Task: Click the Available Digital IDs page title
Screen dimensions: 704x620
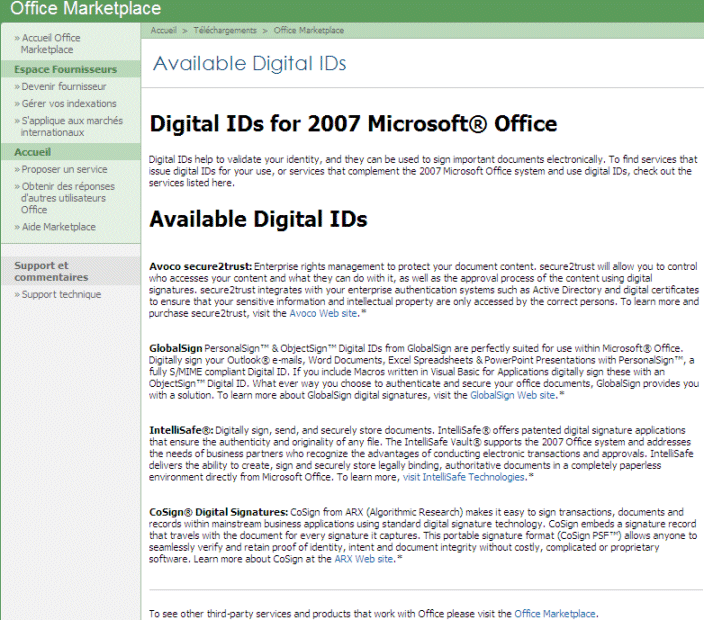Action: point(250,63)
